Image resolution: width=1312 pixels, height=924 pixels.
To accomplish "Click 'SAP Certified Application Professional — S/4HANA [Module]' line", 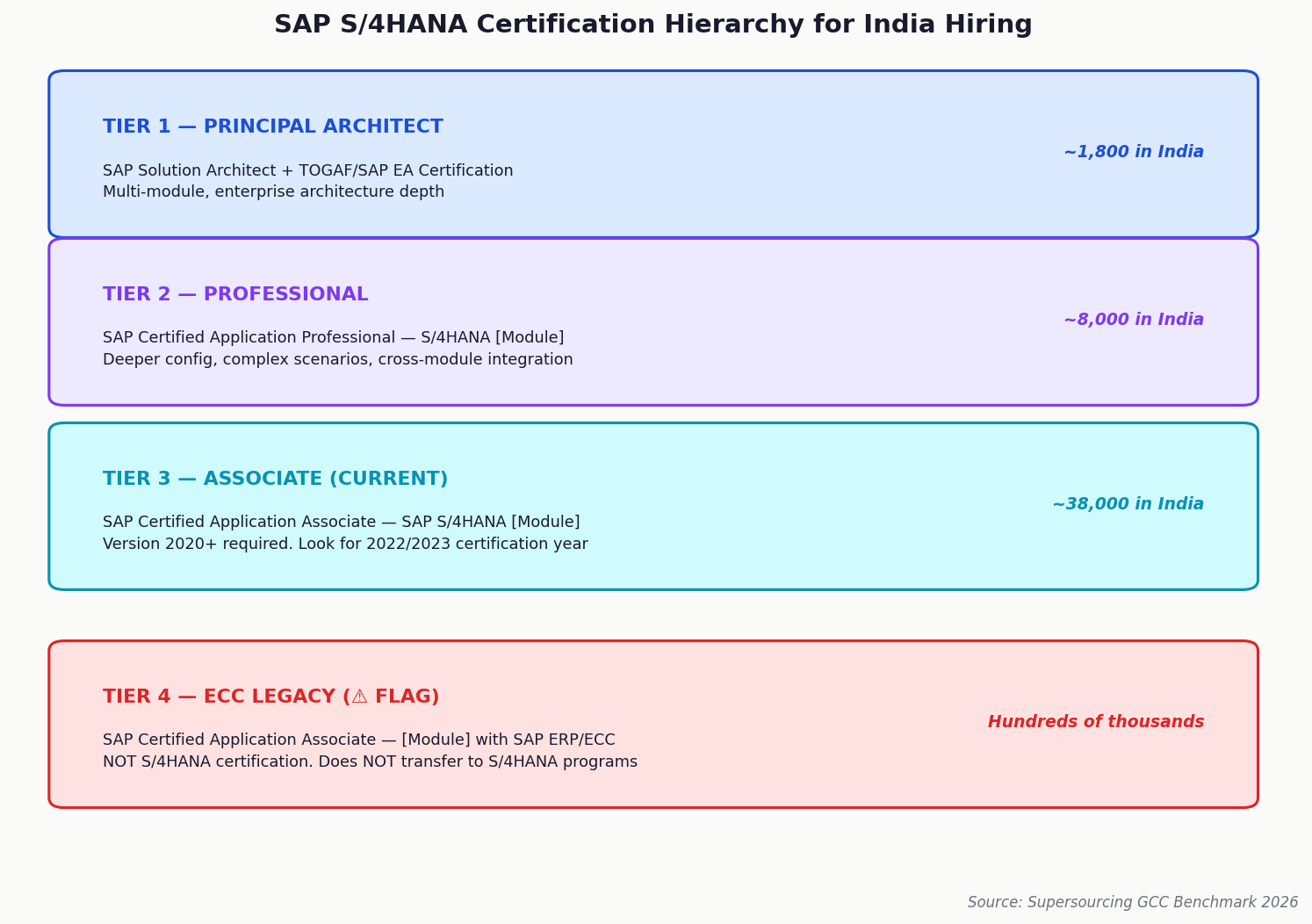I will [334, 338].
